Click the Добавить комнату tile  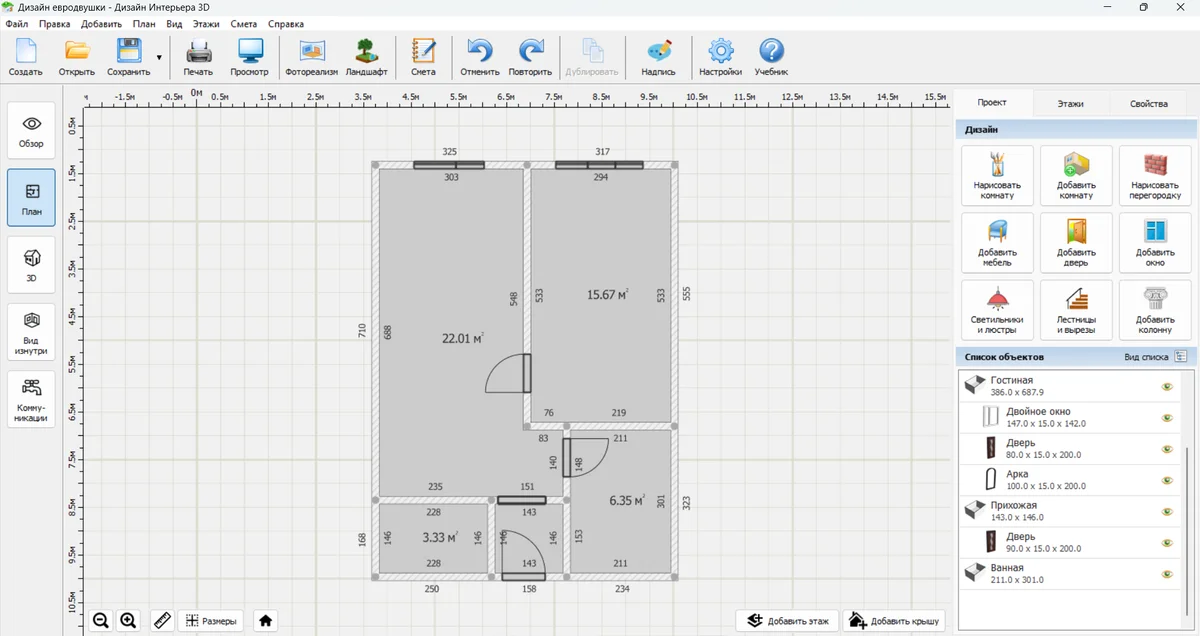coord(1076,175)
